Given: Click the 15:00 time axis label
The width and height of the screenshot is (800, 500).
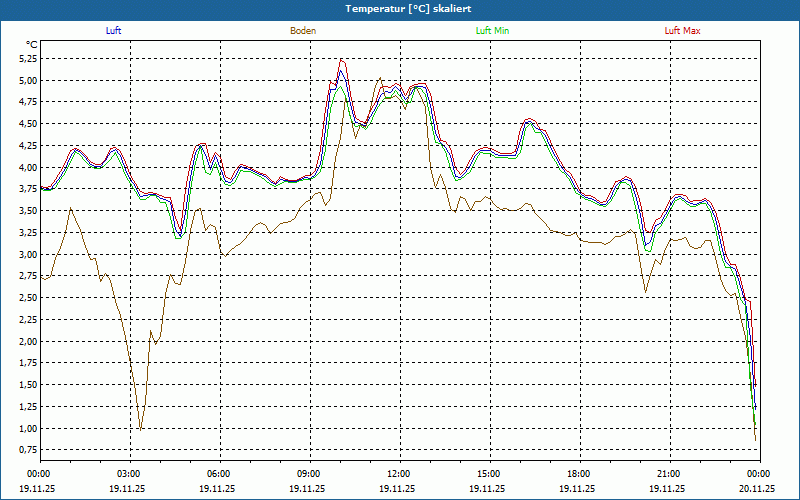Looking at the screenshot, I should [x=488, y=474].
